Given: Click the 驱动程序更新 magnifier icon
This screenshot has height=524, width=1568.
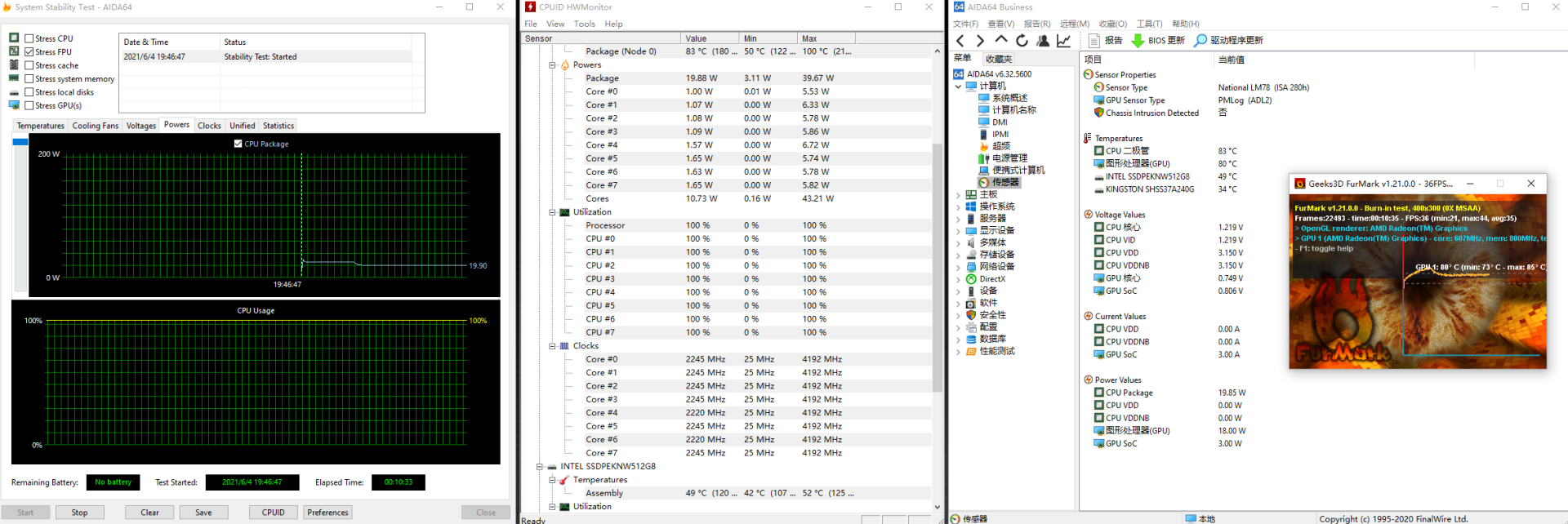Looking at the screenshot, I should coord(1200,40).
